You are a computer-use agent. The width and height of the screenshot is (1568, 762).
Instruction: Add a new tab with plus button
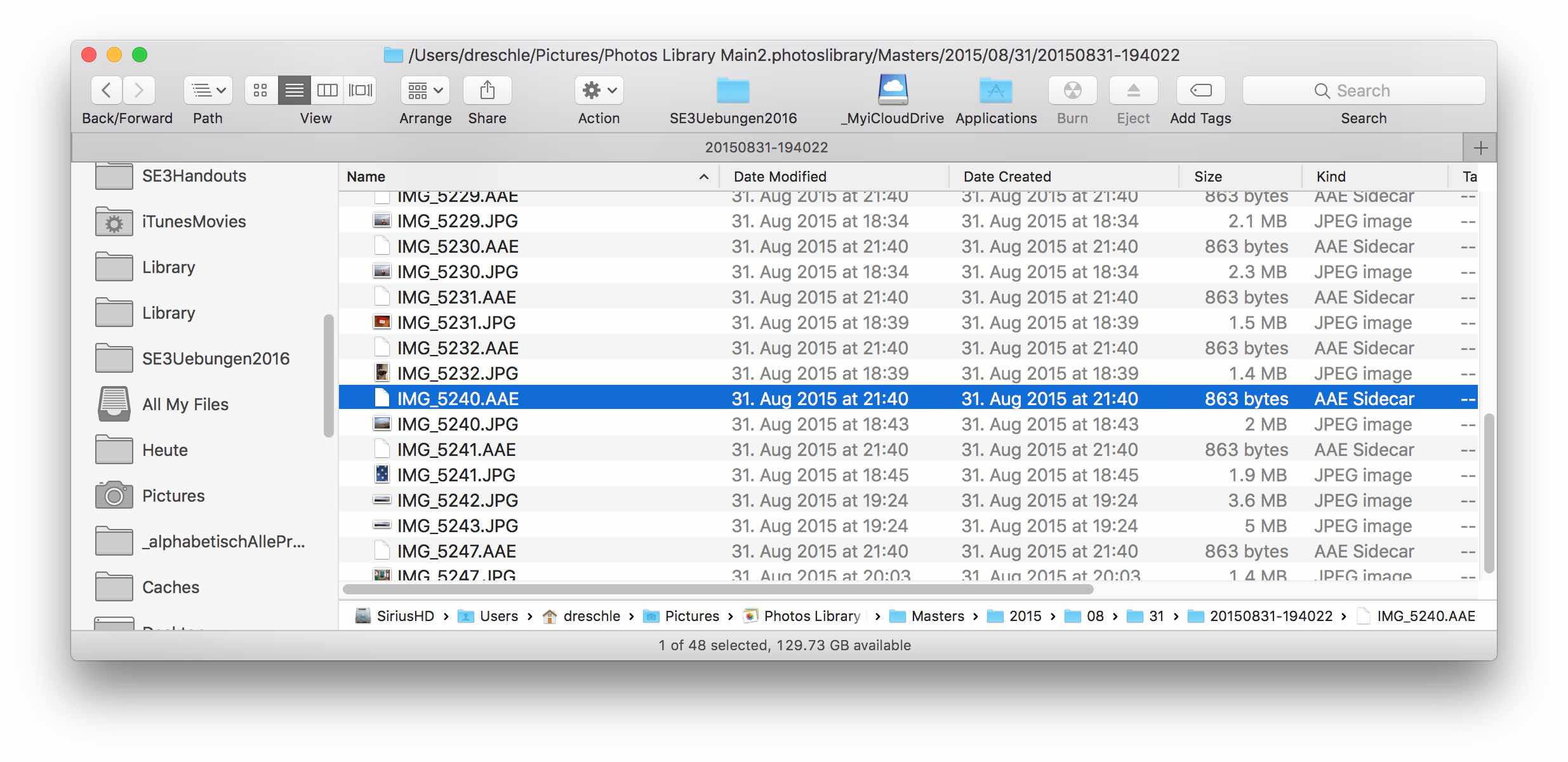1480,148
